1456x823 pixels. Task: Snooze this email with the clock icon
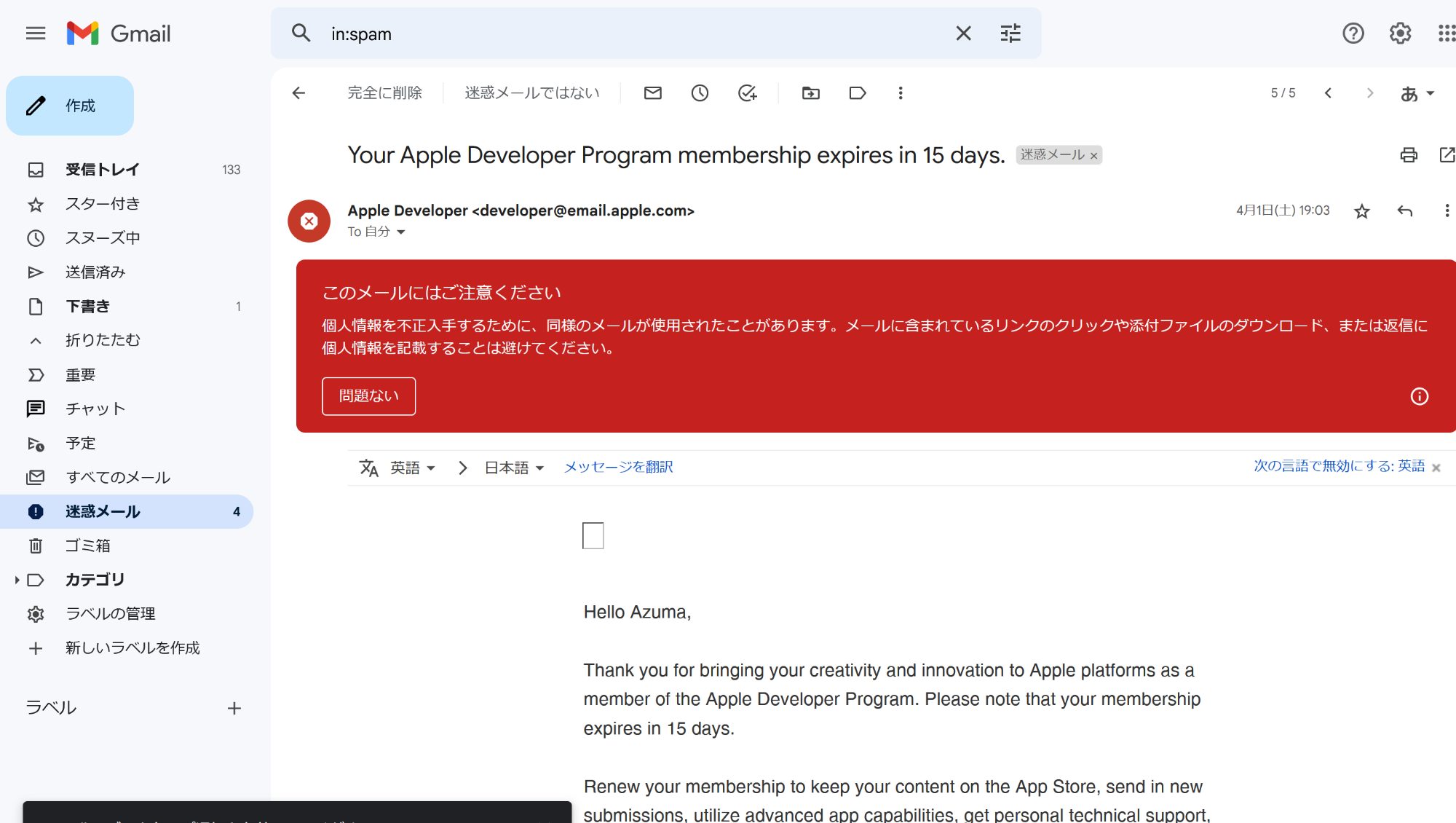click(x=700, y=93)
